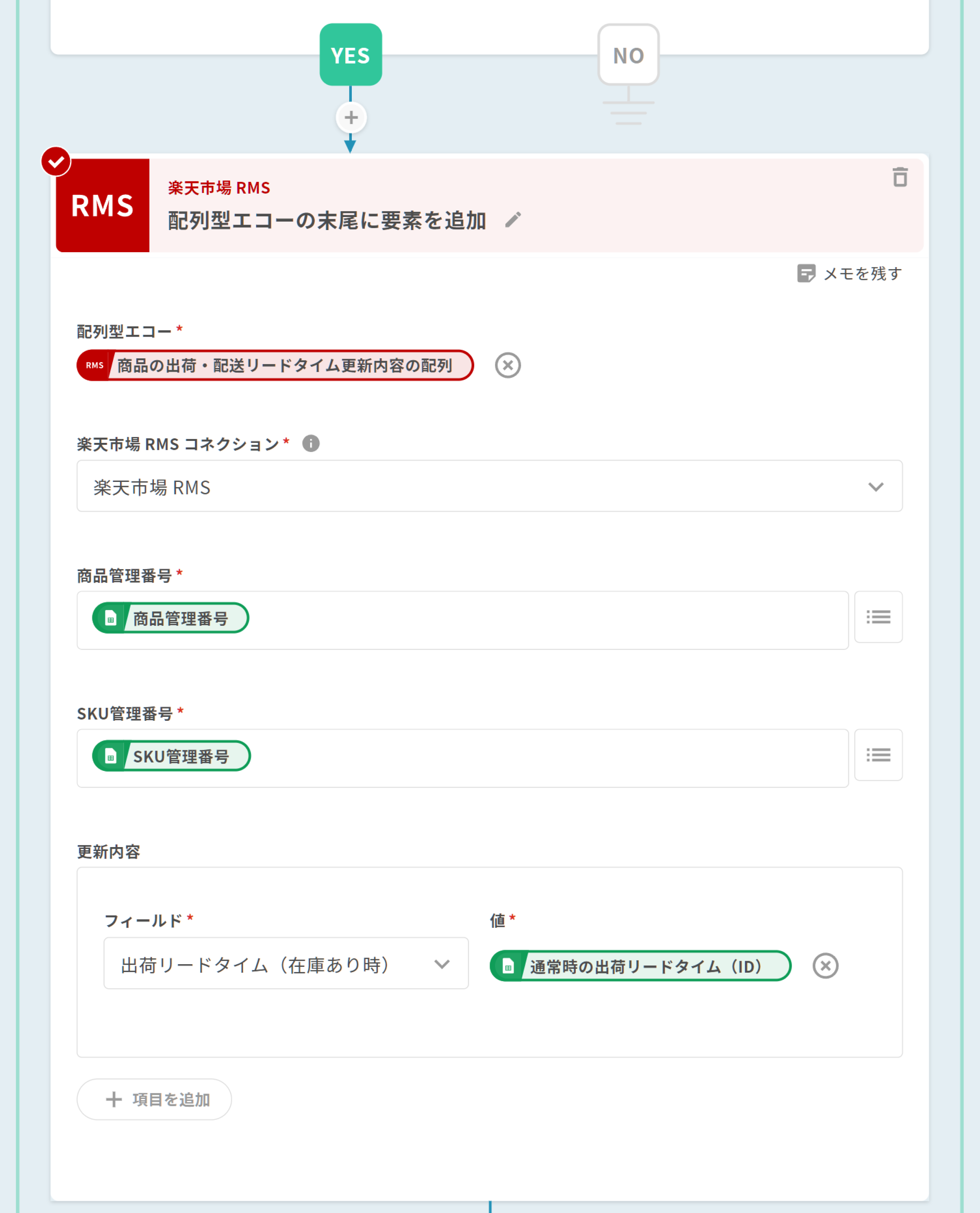Click the 項目を追加 button
Image resolution: width=980 pixels, height=1213 pixels.
[x=154, y=1099]
